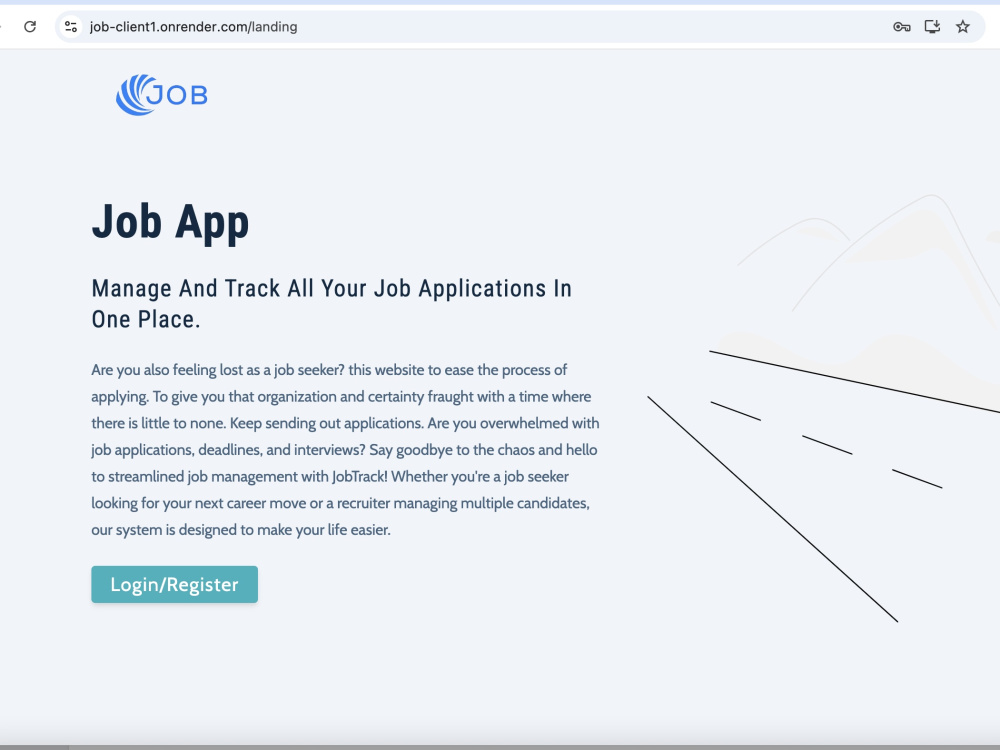Click the "Job App" heading
The height and width of the screenshot is (750, 1000).
tap(170, 222)
